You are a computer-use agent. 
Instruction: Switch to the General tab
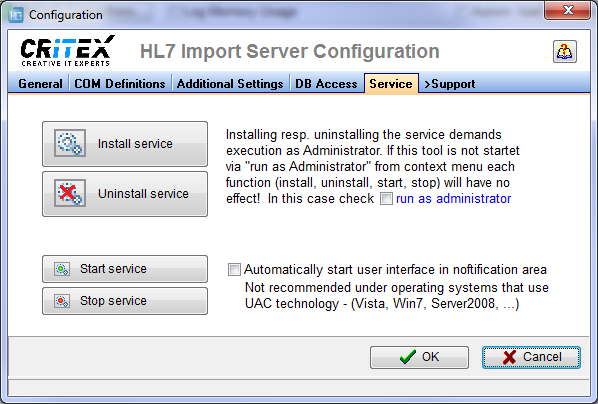pyautogui.click(x=40, y=84)
